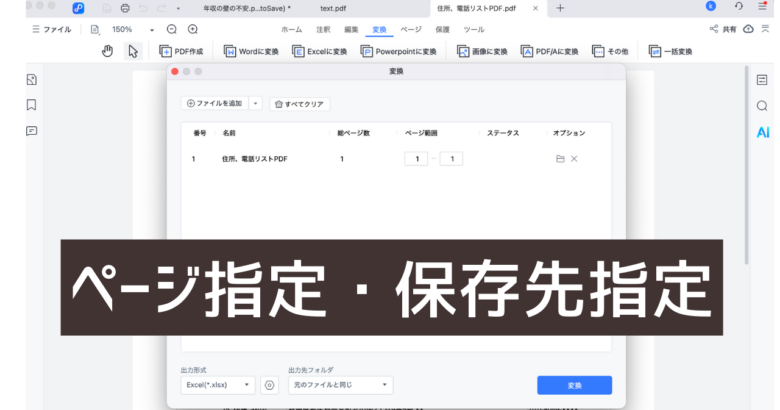The height and width of the screenshot is (410, 780).
Task: Expand the arrow next to ファイルを追加
Action: (256, 103)
